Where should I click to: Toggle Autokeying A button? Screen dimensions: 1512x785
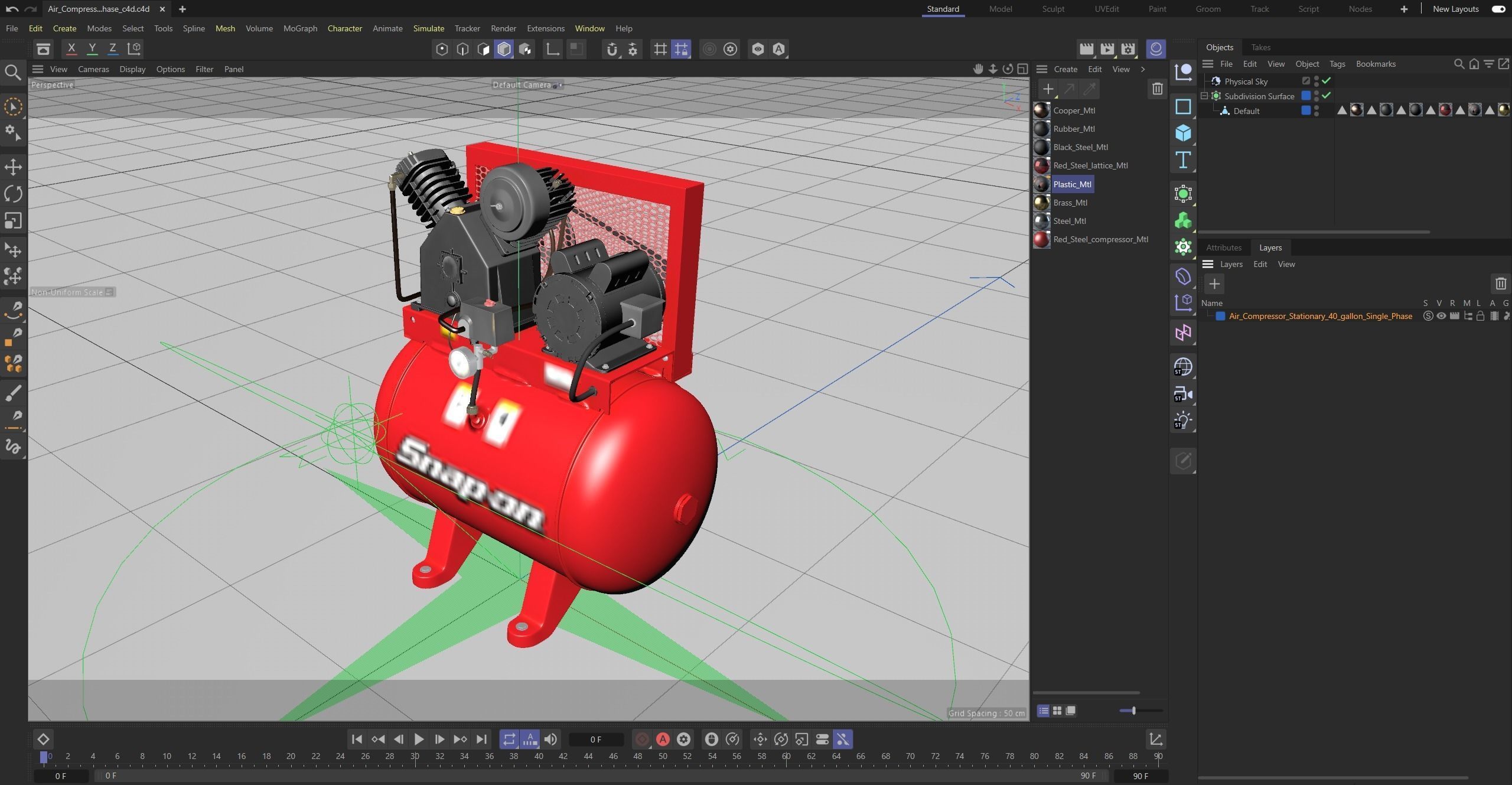[x=663, y=740]
